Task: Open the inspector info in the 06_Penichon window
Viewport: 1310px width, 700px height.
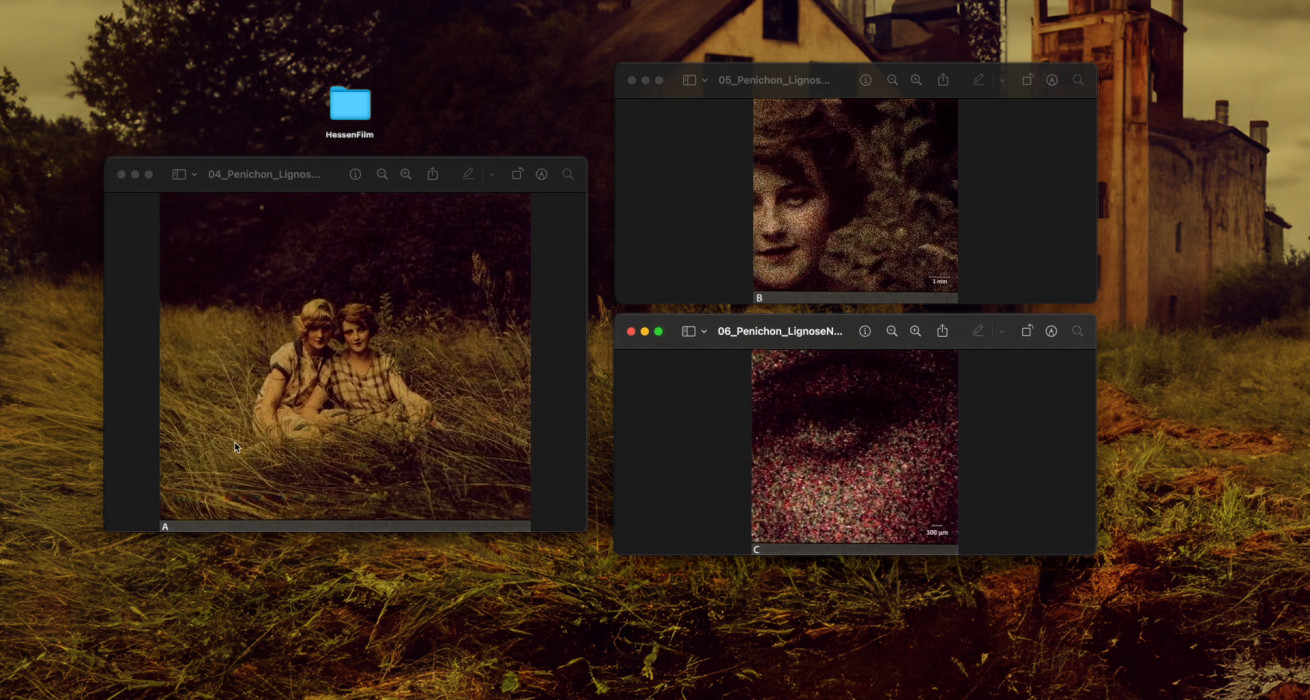Action: (x=865, y=331)
